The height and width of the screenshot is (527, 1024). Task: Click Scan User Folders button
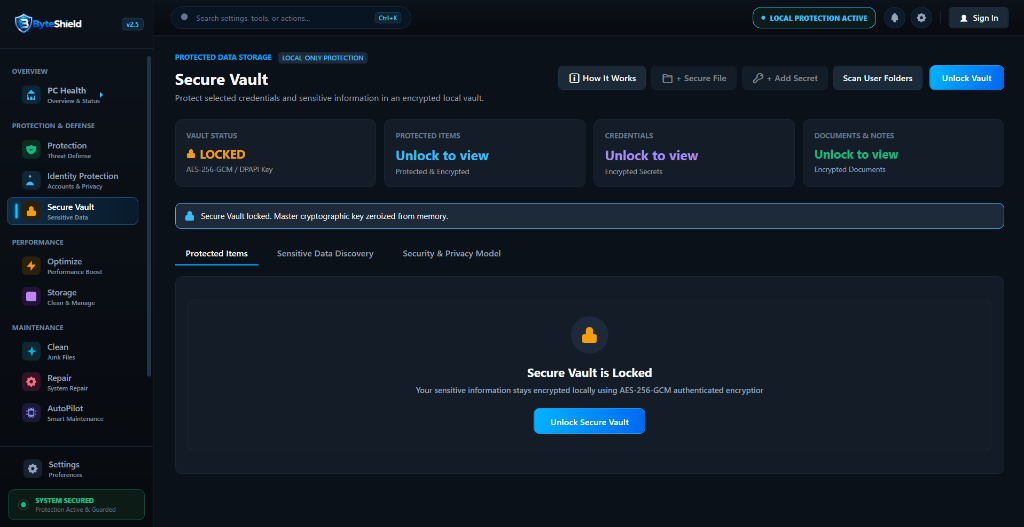click(878, 78)
